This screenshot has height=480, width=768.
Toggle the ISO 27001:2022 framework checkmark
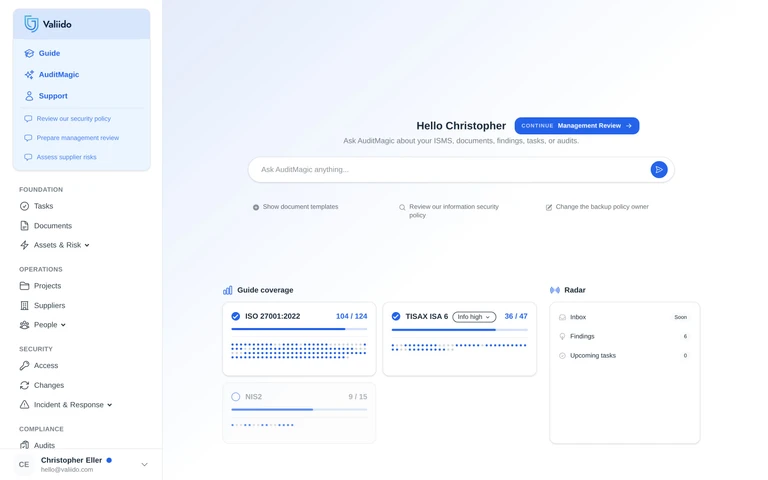236,316
